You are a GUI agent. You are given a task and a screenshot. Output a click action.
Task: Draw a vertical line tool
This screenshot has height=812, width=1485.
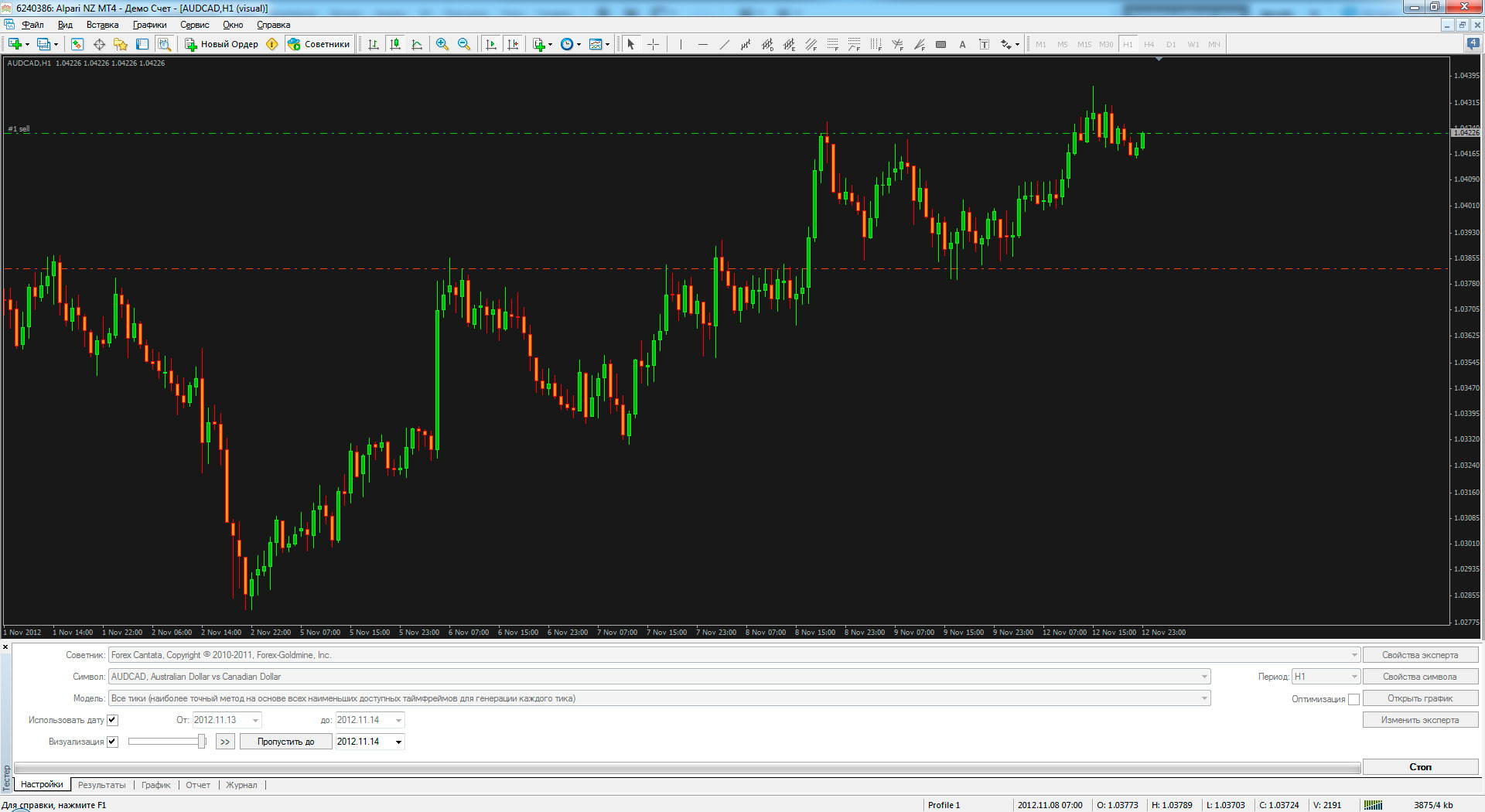(681, 44)
